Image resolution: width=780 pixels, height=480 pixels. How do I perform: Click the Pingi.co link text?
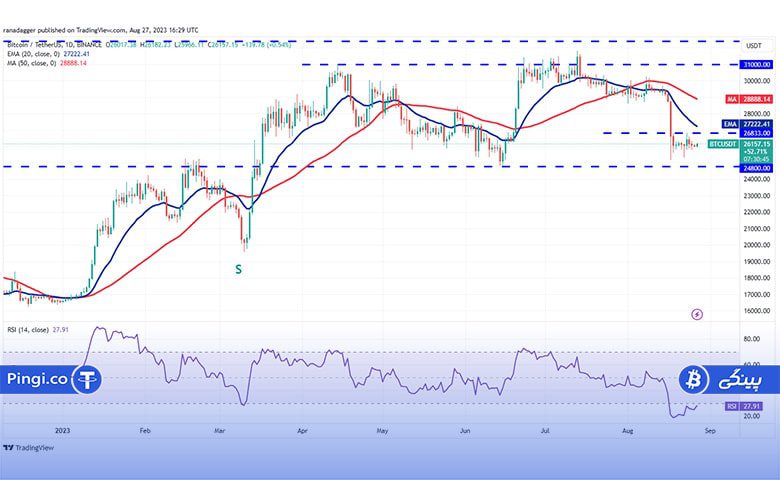pyautogui.click(x=37, y=379)
